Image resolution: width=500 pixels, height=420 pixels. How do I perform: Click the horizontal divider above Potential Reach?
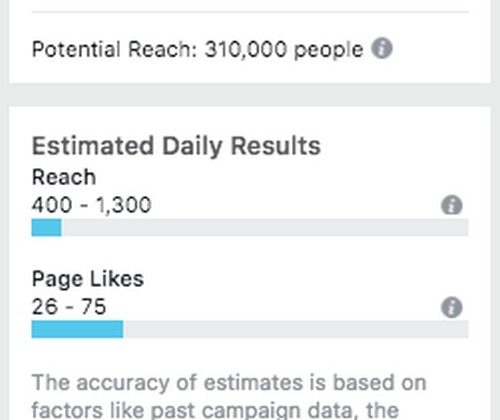250,12
